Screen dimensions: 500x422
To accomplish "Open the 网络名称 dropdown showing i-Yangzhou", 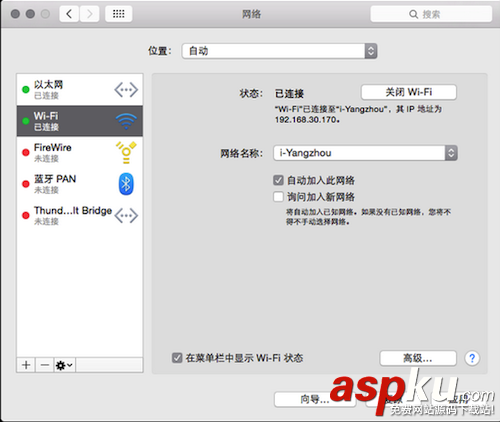I will click(365, 153).
